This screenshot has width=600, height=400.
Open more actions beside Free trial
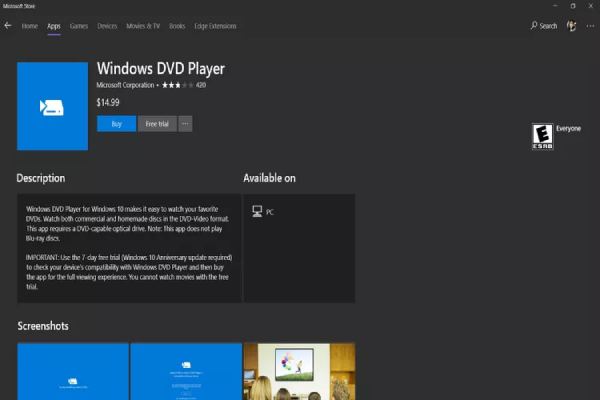point(185,124)
